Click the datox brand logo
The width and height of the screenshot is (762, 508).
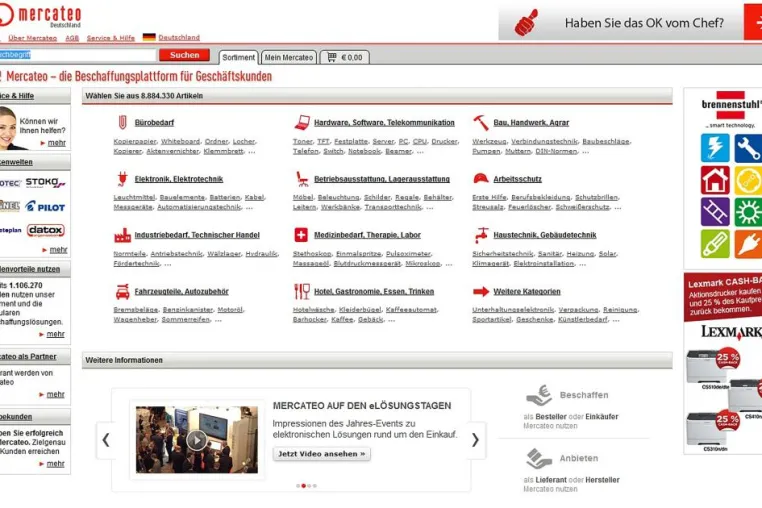click(46, 230)
